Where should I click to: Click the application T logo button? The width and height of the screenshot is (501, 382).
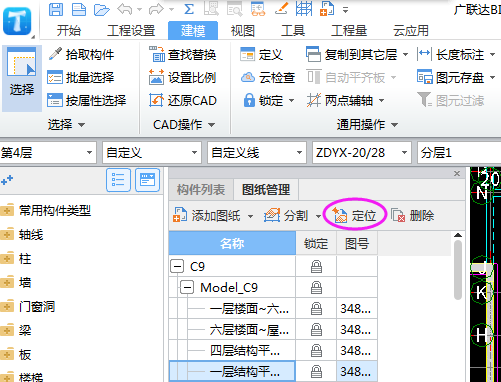tap(17, 22)
